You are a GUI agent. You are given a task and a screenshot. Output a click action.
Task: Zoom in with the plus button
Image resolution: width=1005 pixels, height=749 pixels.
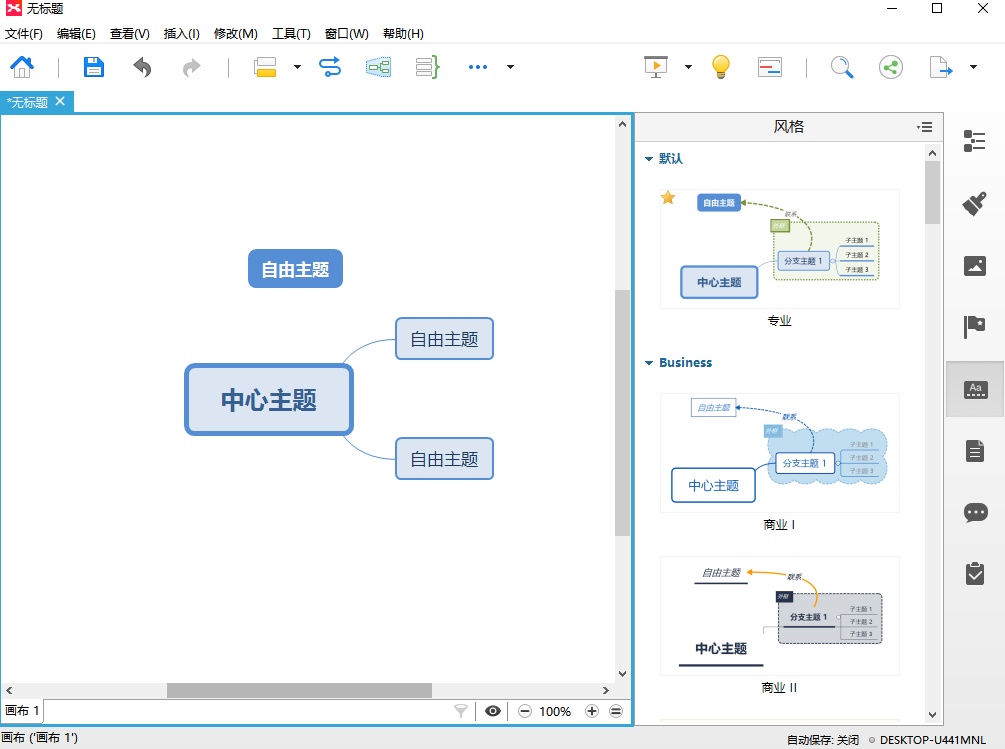click(x=592, y=711)
